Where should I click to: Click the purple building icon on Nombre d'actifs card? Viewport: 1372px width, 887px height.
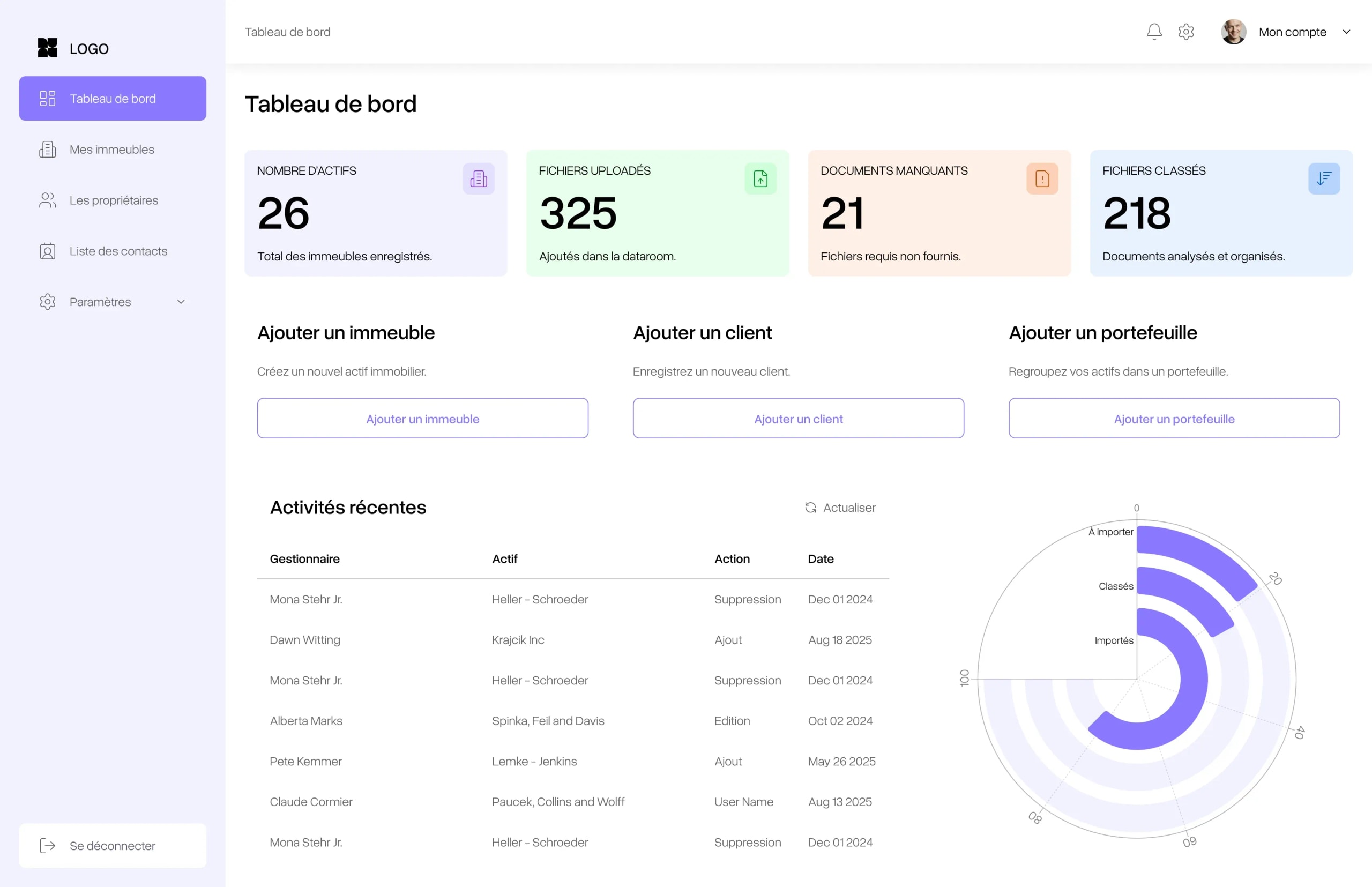[478, 178]
